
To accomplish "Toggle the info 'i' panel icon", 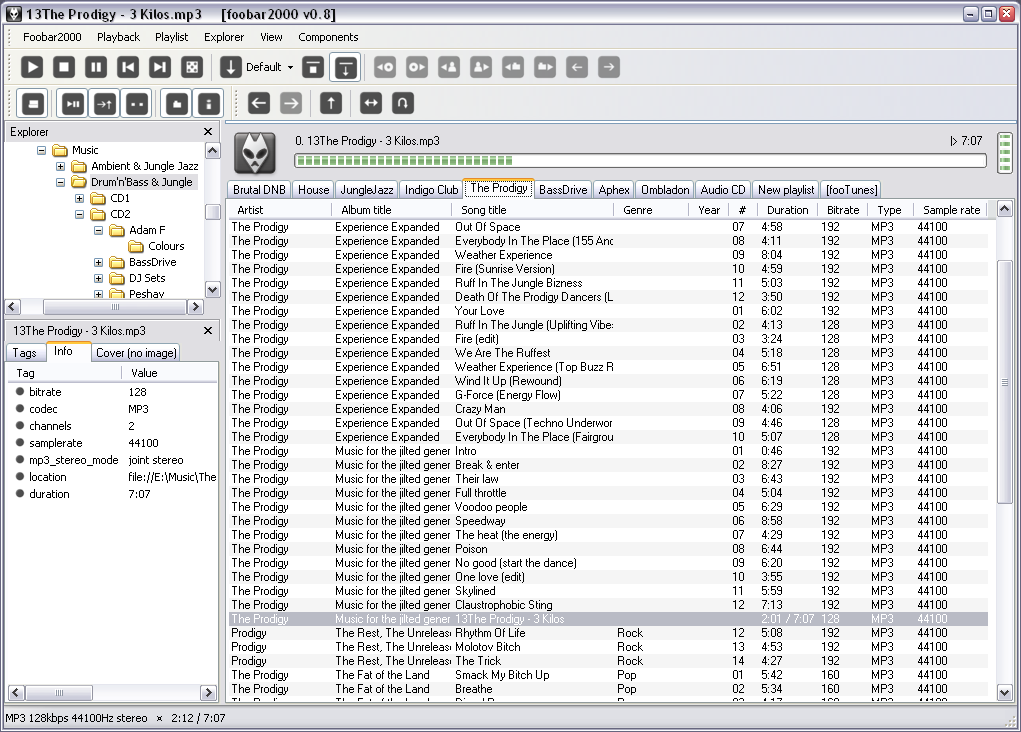I will pos(208,104).
